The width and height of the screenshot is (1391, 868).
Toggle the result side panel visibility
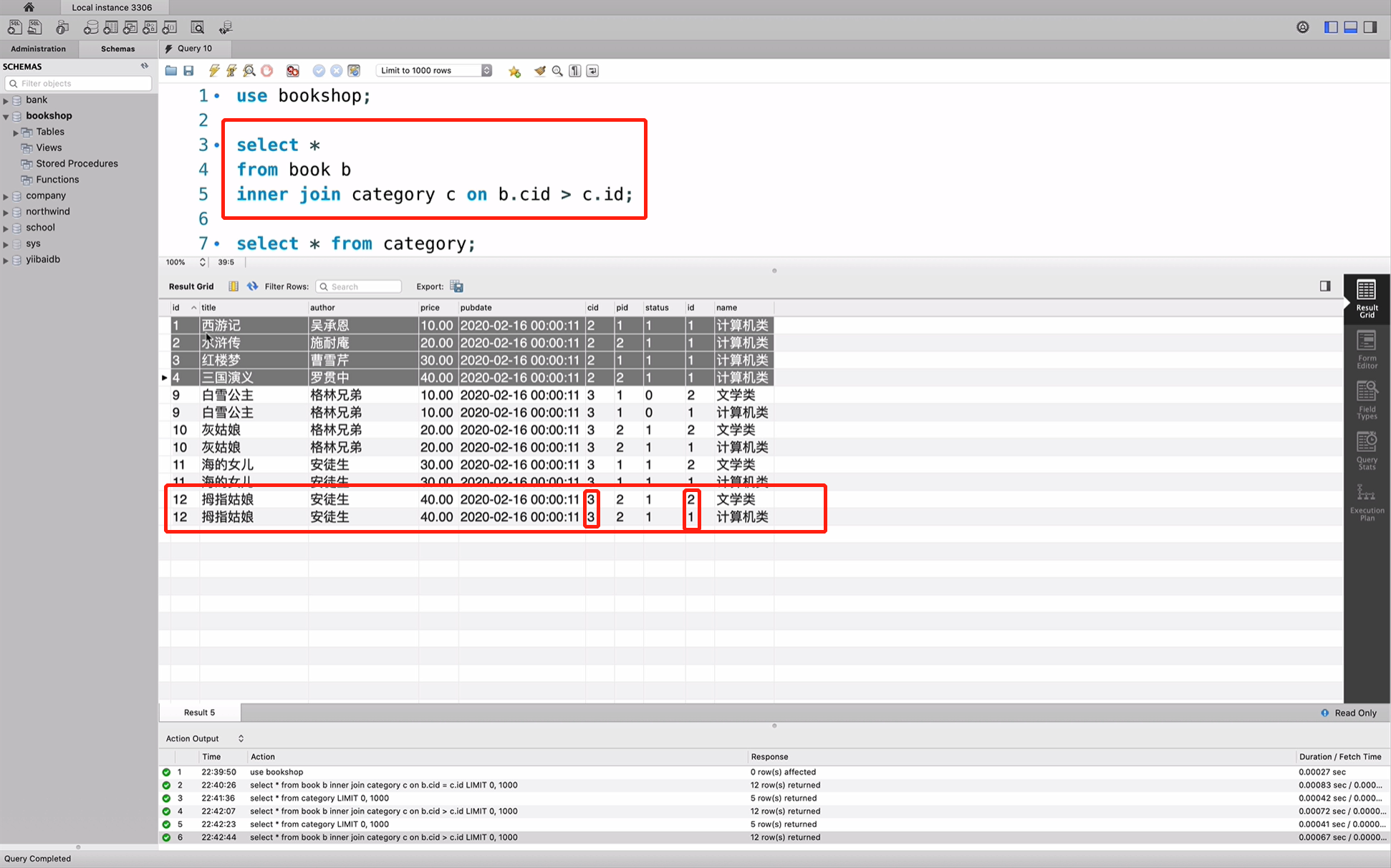1325,286
